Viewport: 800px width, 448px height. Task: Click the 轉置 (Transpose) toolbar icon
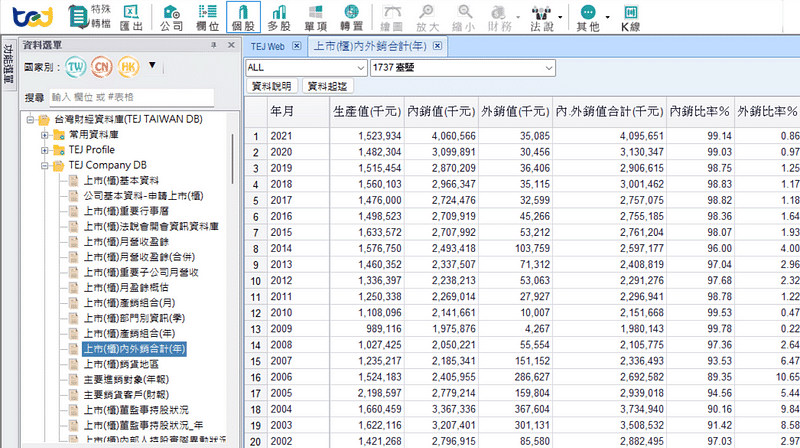click(x=351, y=17)
